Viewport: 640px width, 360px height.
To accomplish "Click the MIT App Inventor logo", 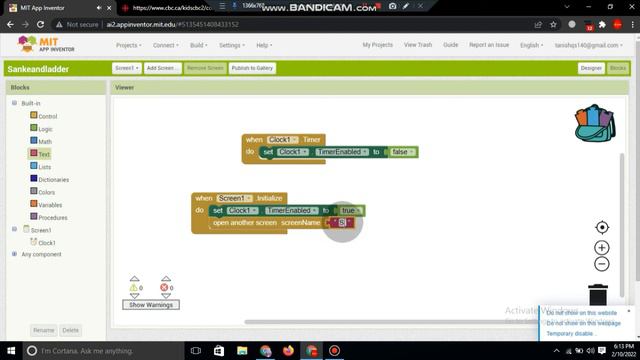I will (x=46, y=44).
